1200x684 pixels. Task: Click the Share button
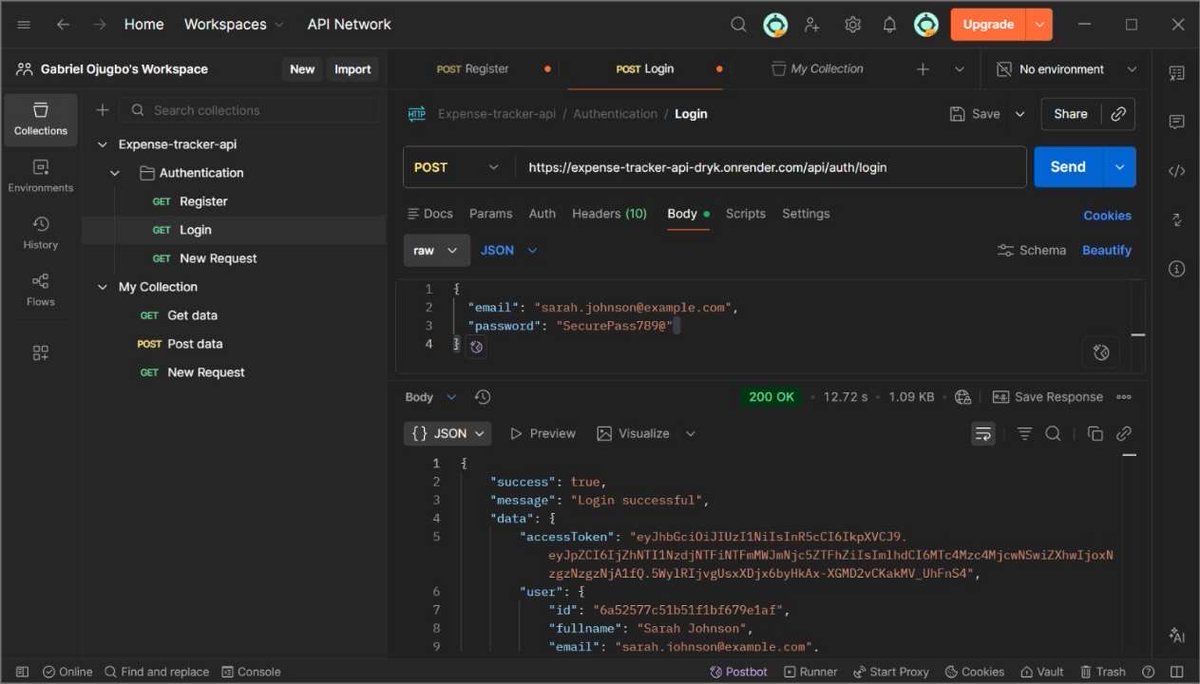tap(1070, 114)
